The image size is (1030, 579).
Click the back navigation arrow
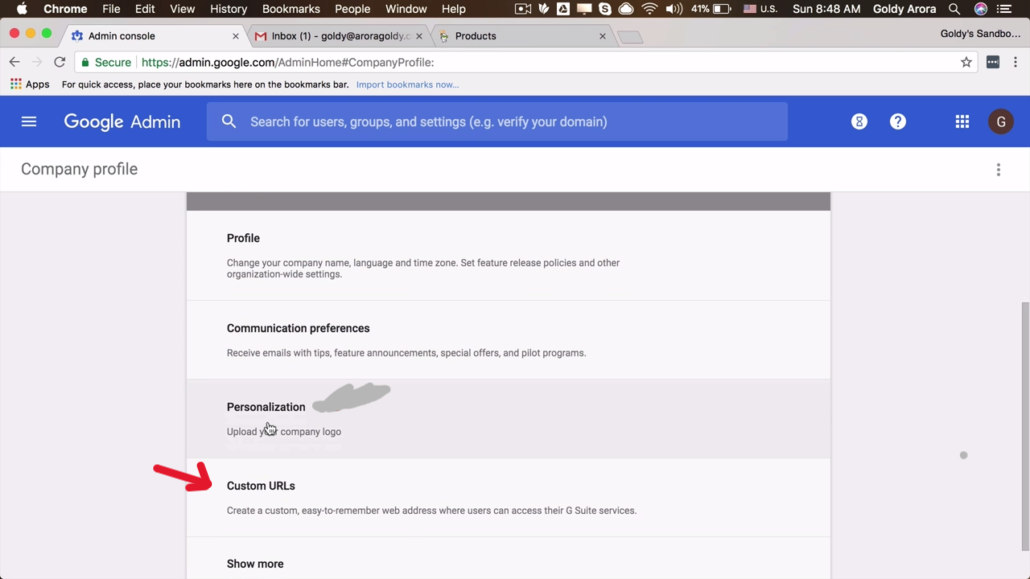click(x=15, y=61)
